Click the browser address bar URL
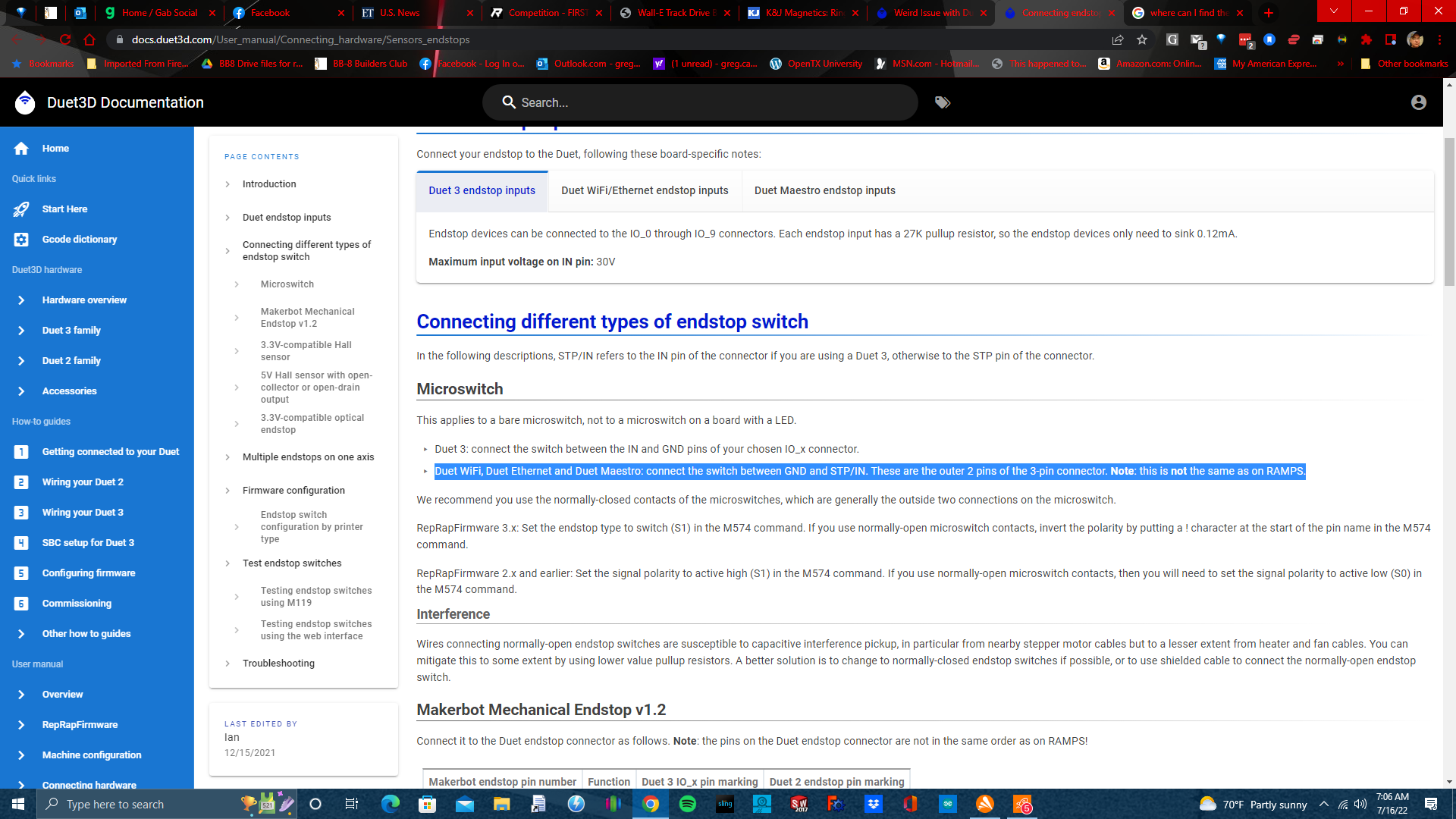 click(x=300, y=39)
